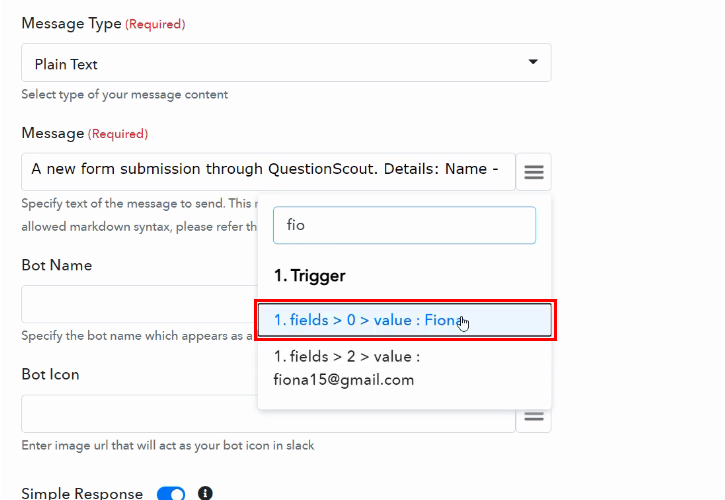Viewport: 725px width, 500px height.
Task: Click into the Message text field
Action: tap(268, 172)
